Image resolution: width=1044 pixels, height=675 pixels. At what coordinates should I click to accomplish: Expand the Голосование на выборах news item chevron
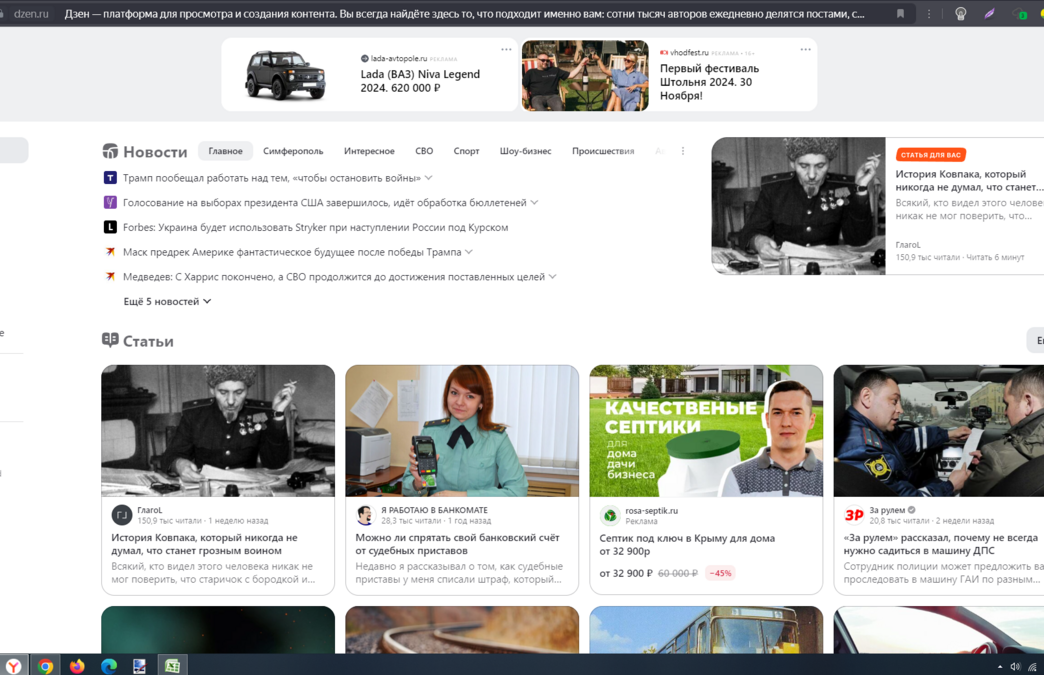(534, 202)
